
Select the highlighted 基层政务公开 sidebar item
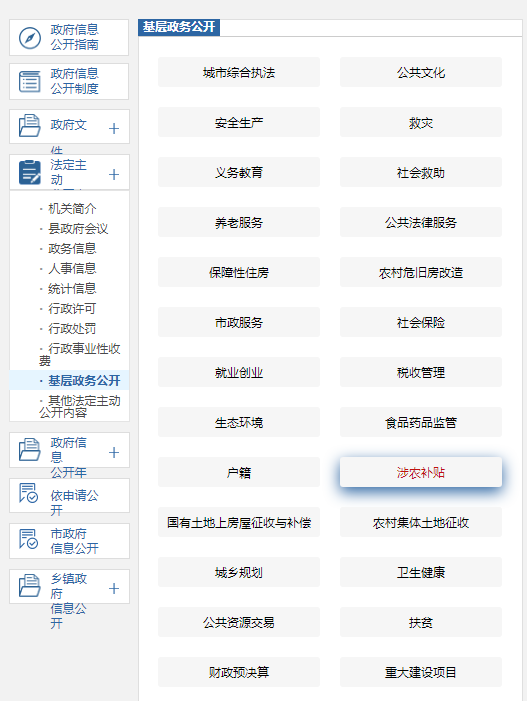[x=84, y=380]
